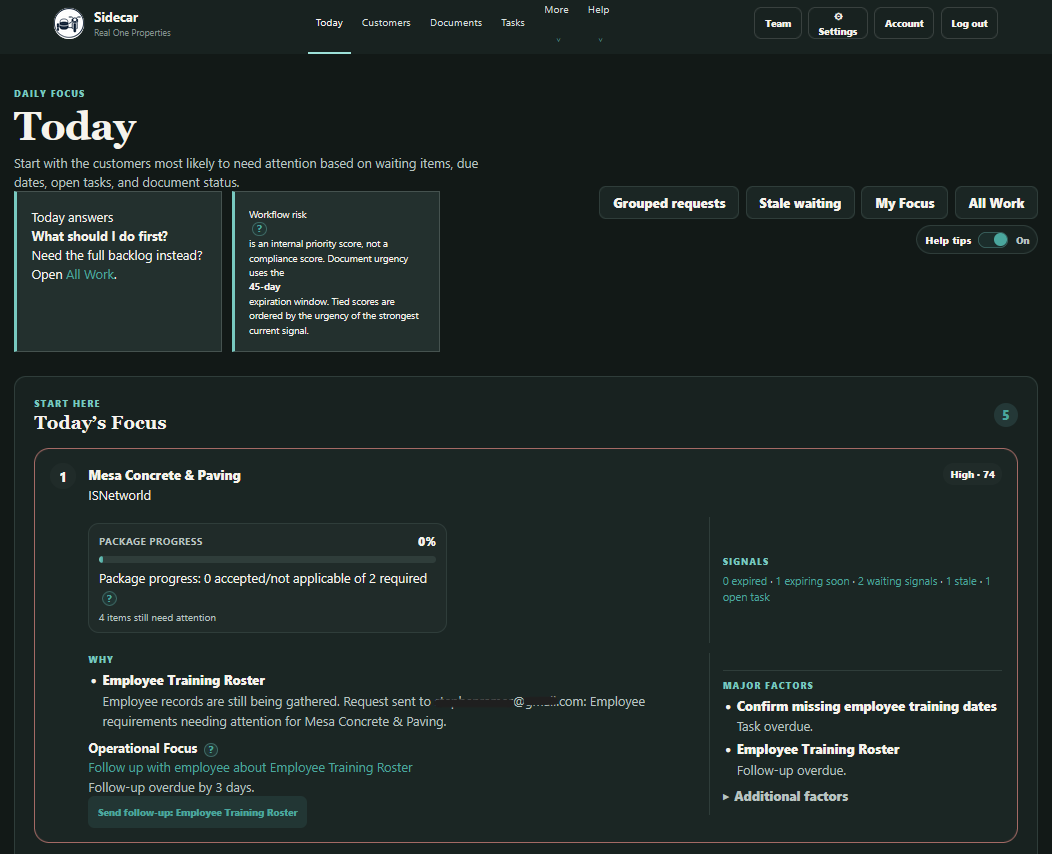The image size is (1052, 854).
Task: Open the follow up with employee link
Action: click(250, 767)
